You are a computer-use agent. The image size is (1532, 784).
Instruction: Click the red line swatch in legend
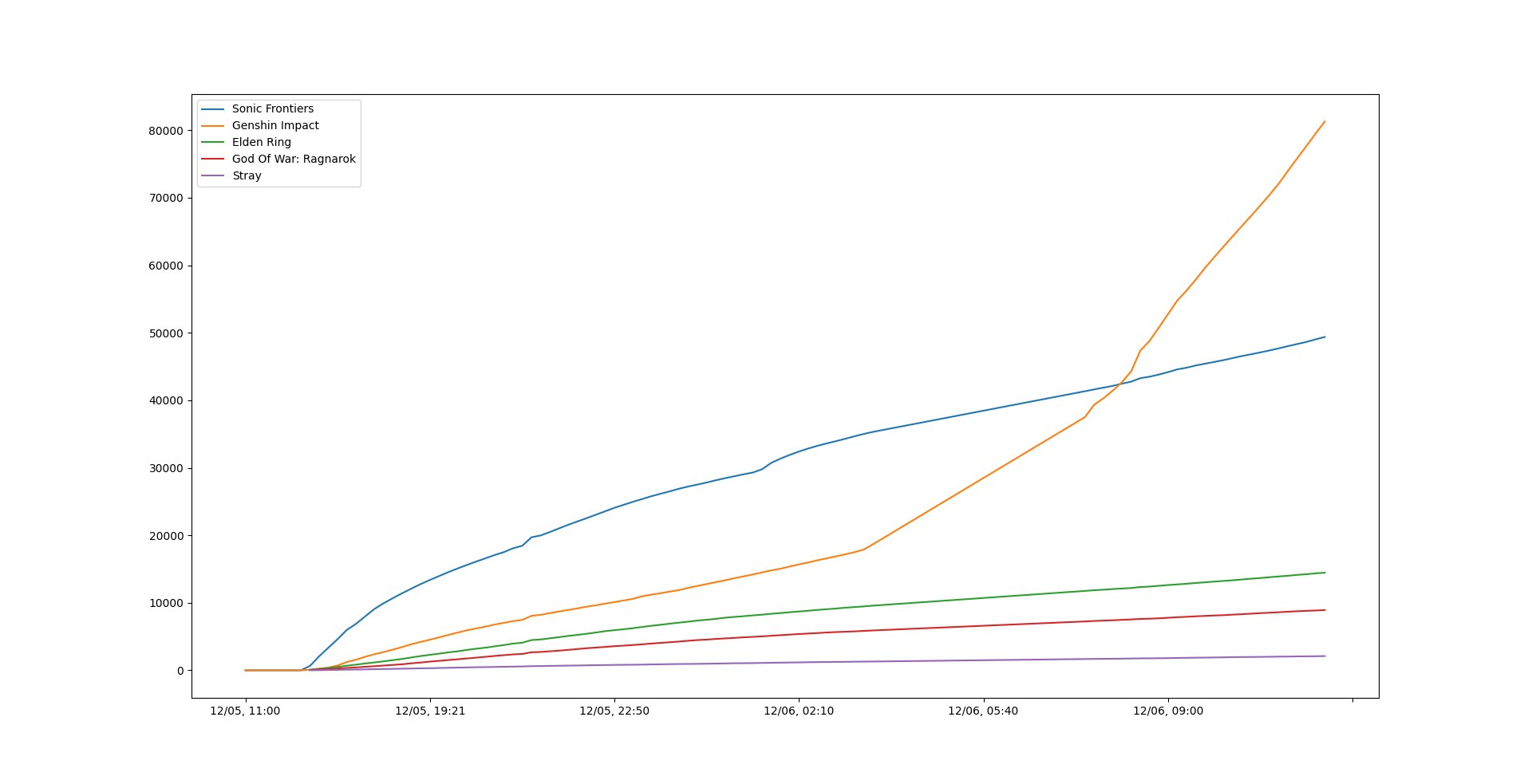pos(212,159)
